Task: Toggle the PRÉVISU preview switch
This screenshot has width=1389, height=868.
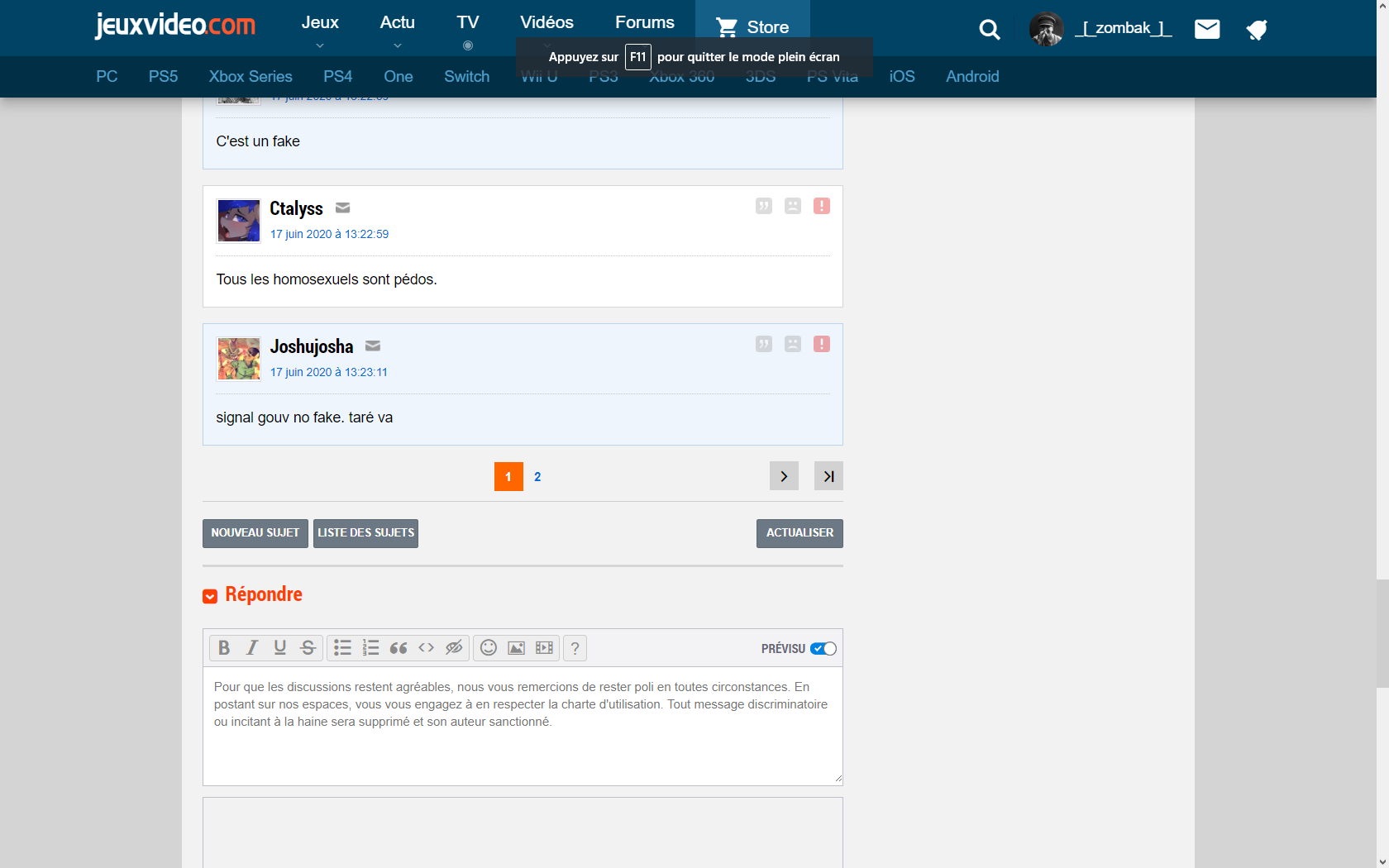Action: [x=823, y=649]
